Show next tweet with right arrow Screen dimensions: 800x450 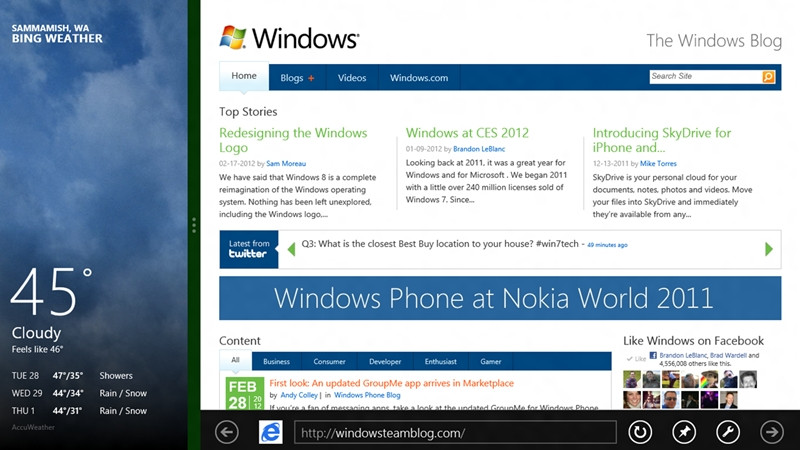pos(769,249)
